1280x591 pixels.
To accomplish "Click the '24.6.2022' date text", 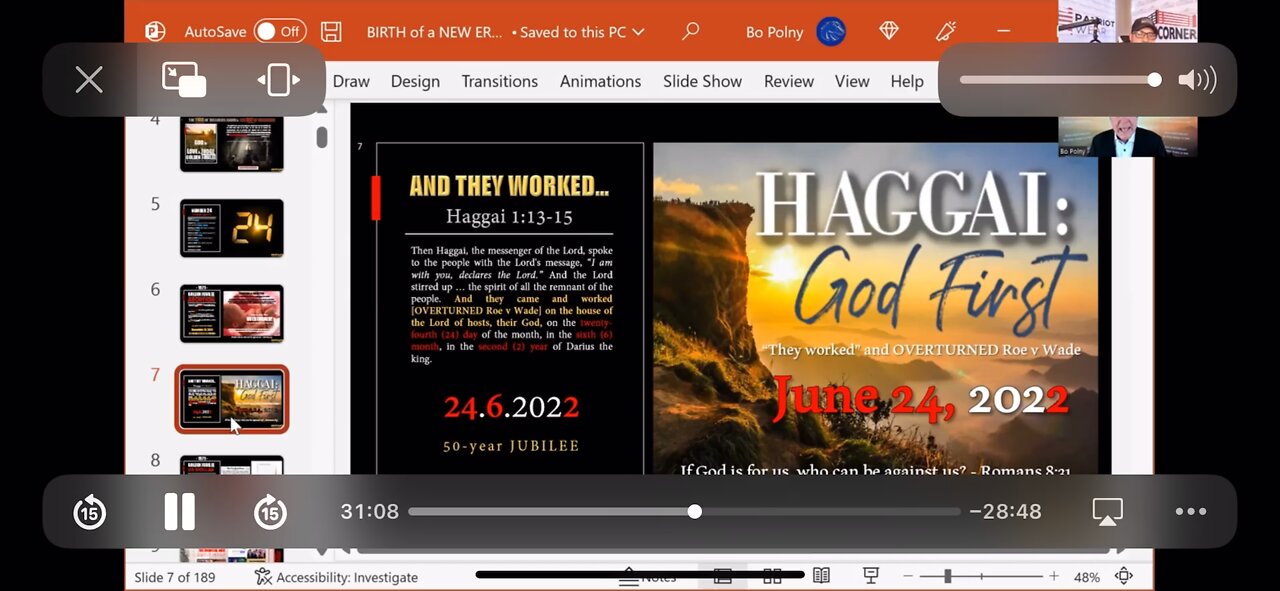I will point(511,407).
